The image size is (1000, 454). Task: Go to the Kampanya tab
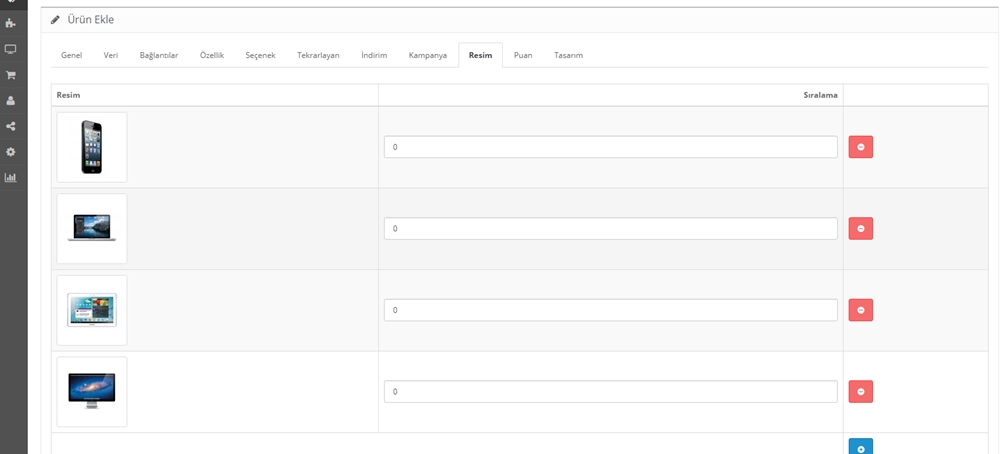[x=427, y=55]
